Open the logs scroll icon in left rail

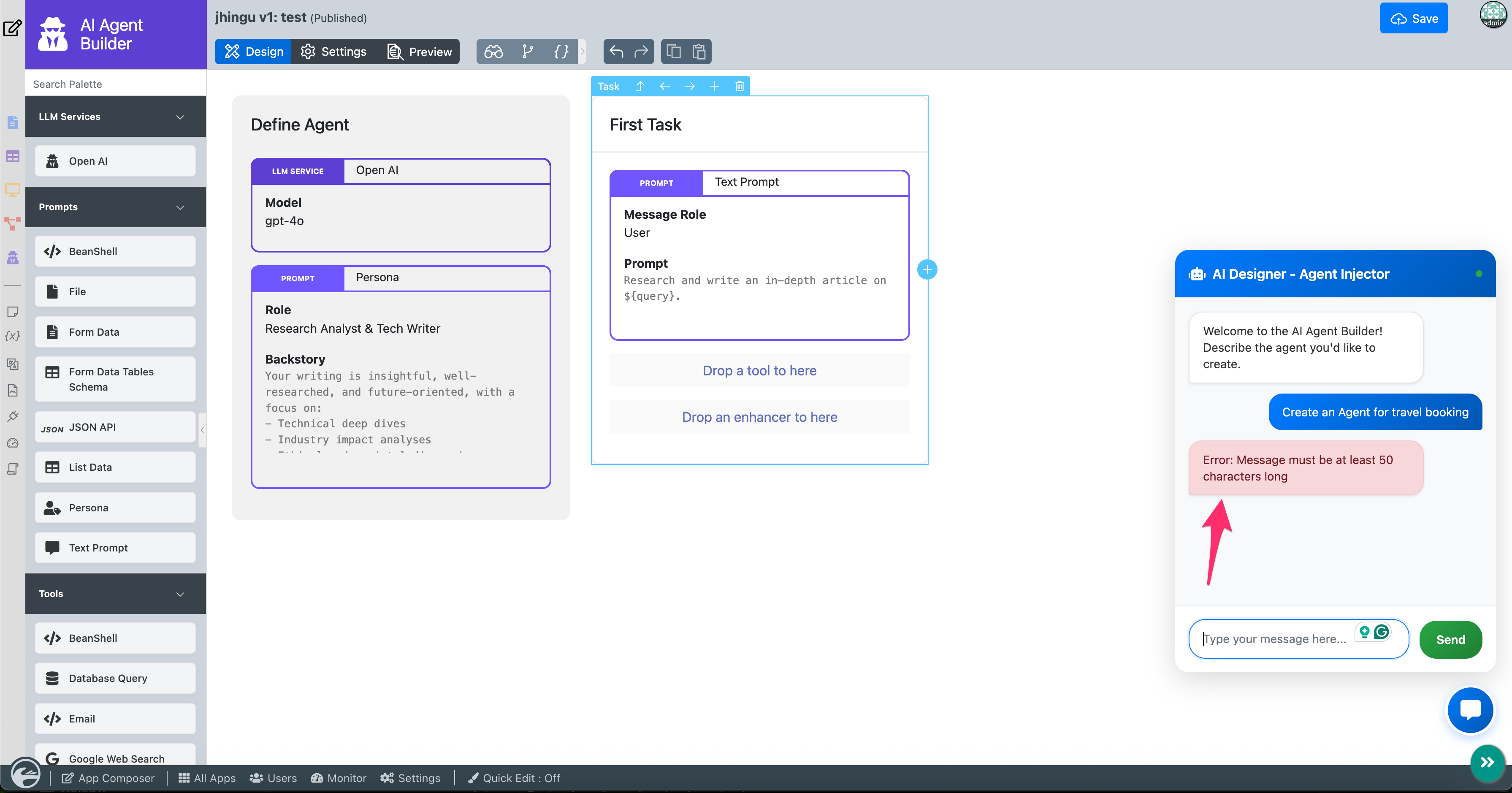click(x=12, y=469)
